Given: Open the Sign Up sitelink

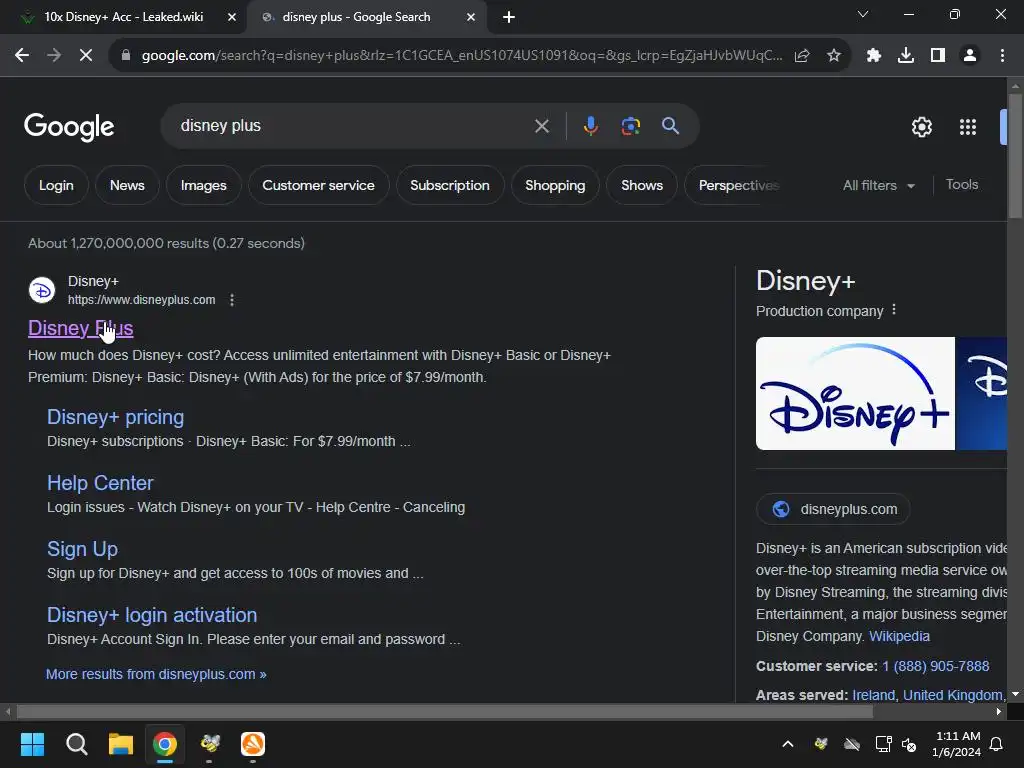Looking at the screenshot, I should (x=82, y=549).
